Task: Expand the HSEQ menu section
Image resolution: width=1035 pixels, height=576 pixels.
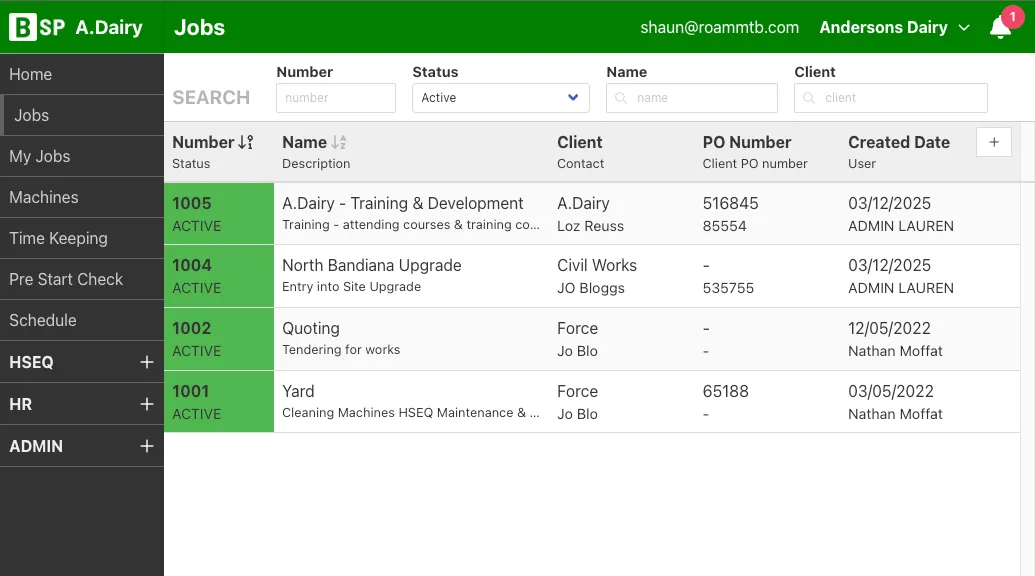Action: tap(82, 362)
